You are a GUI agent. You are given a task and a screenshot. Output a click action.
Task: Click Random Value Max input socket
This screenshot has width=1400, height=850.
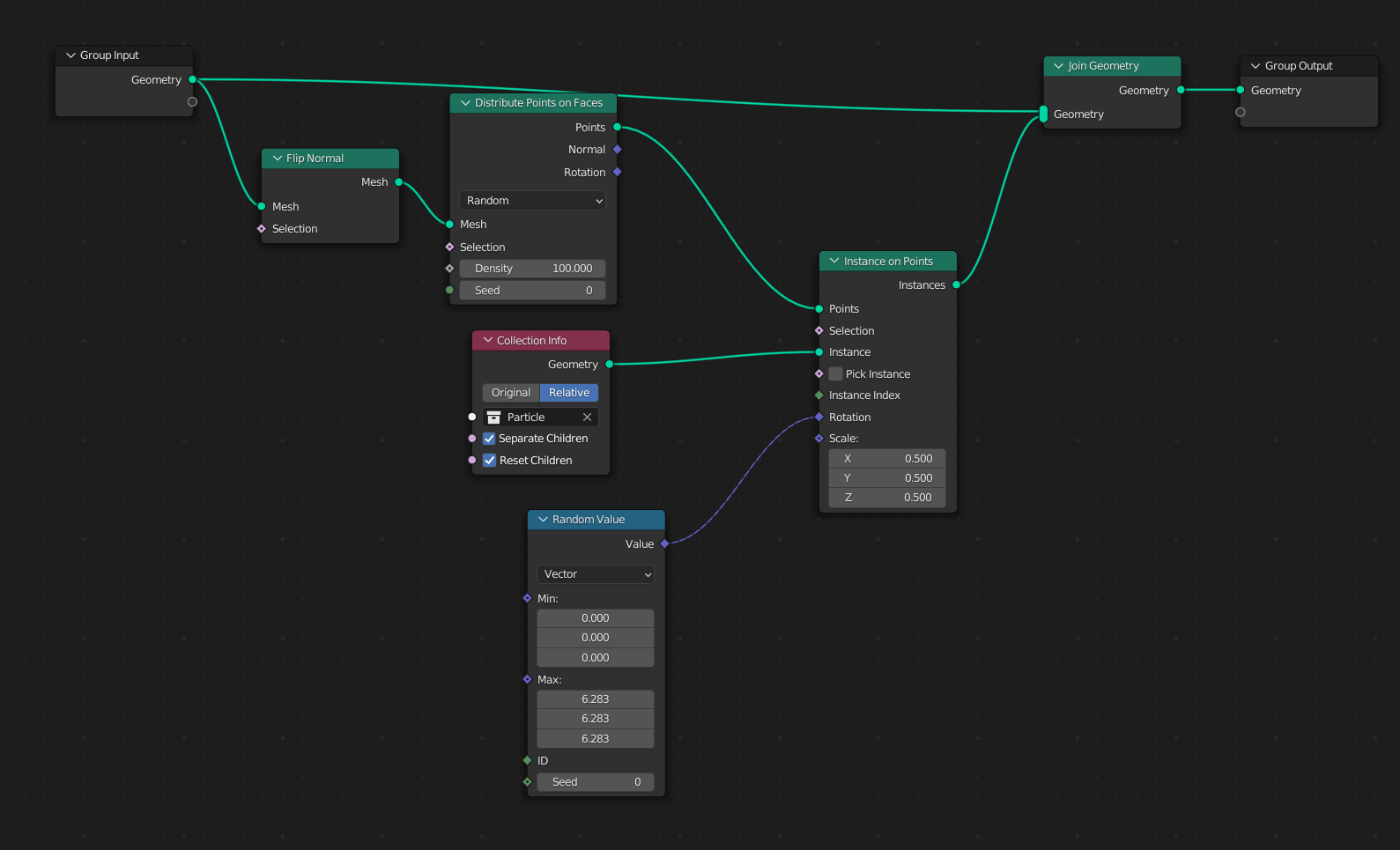click(x=527, y=679)
